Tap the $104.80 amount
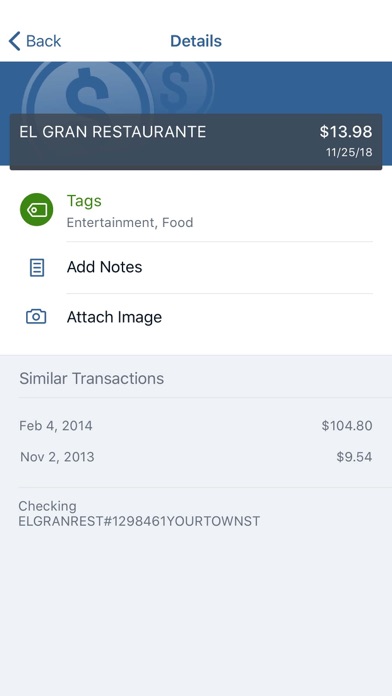Image resolution: width=392 pixels, height=696 pixels. pyautogui.click(x=347, y=426)
